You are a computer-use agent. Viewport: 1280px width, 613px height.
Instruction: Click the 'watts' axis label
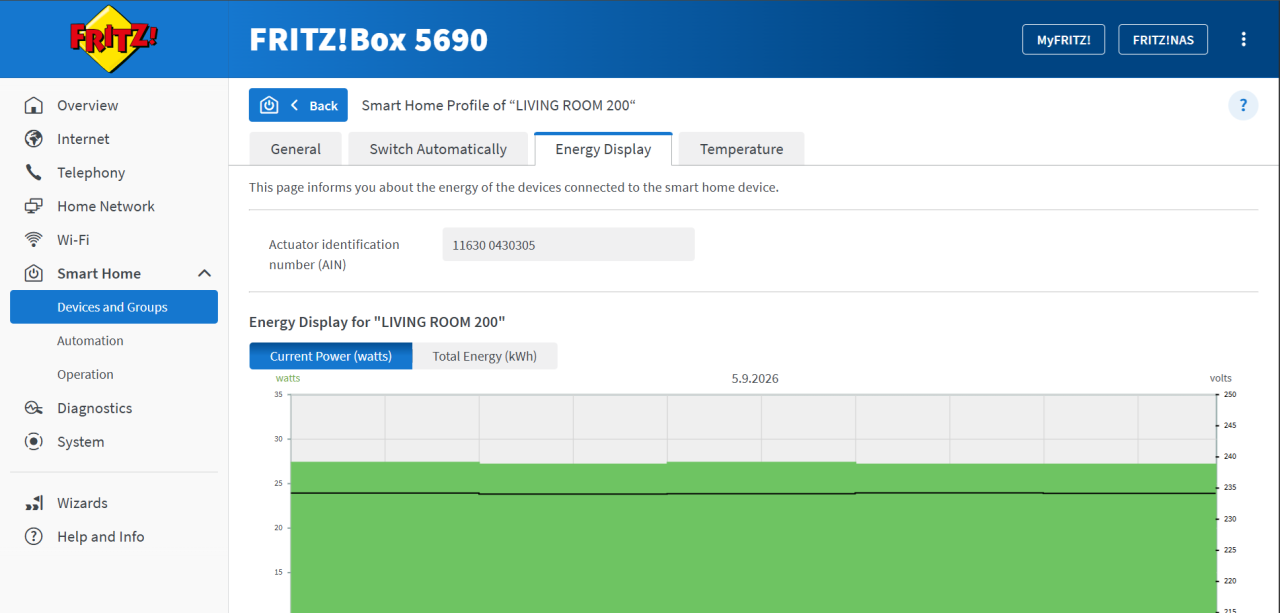tap(288, 378)
